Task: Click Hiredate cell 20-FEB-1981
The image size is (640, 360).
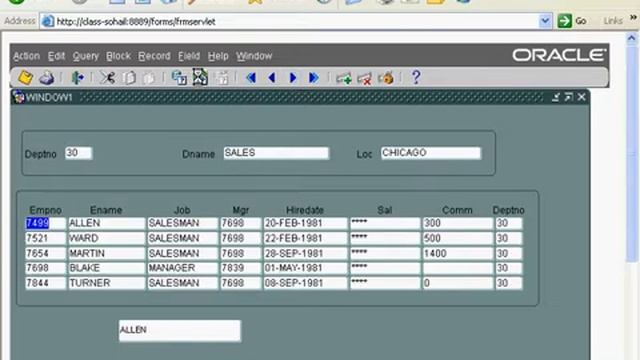Action: coord(305,223)
